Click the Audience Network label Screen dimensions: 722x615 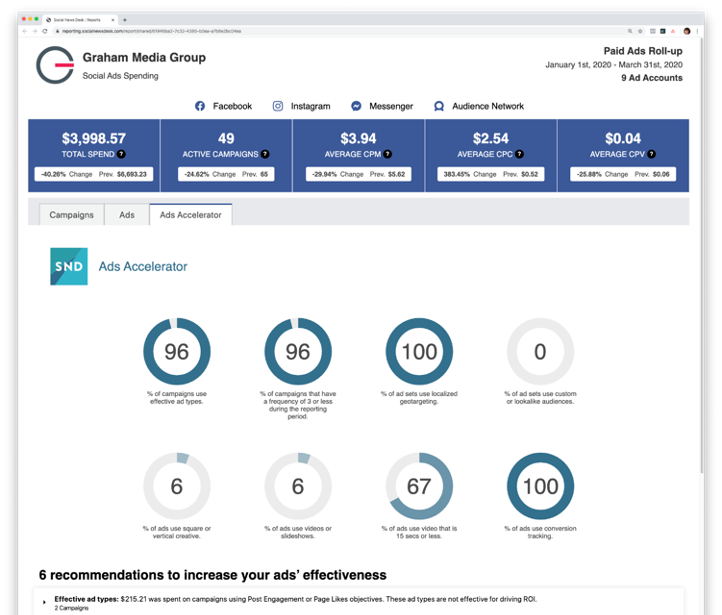click(x=488, y=106)
